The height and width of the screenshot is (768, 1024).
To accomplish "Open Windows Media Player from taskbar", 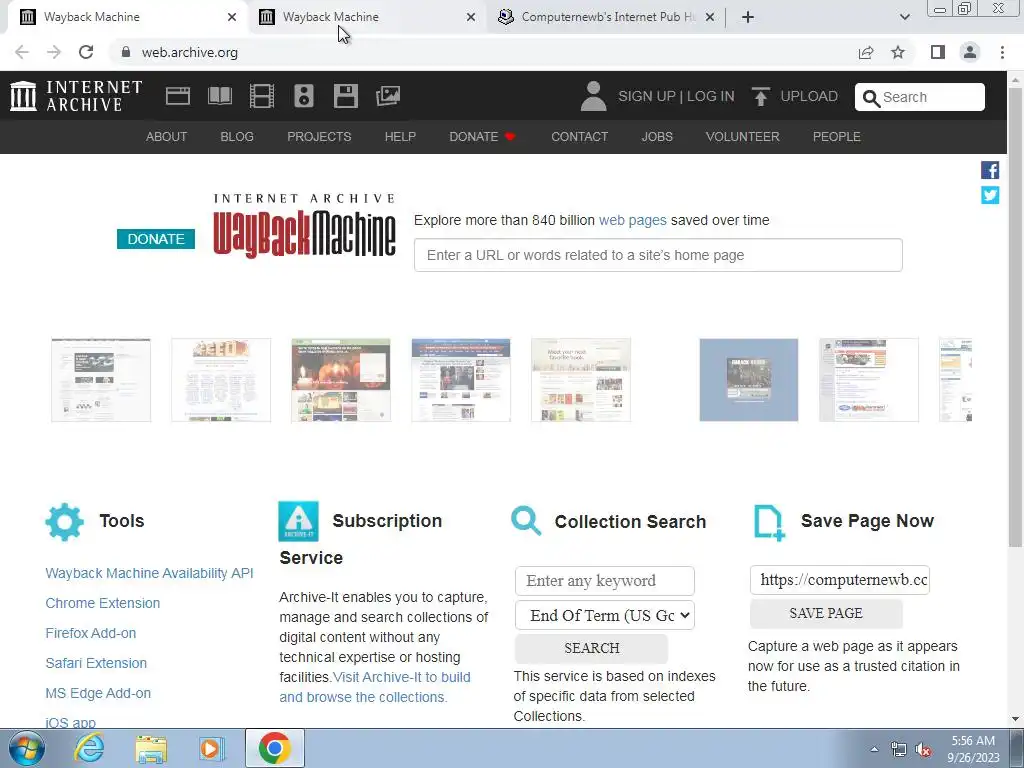I will (x=212, y=748).
